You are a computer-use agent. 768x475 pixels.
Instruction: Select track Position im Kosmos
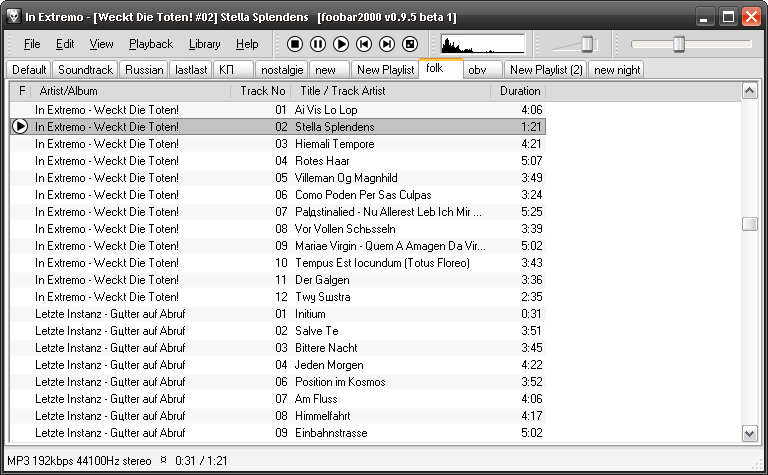coord(278,382)
